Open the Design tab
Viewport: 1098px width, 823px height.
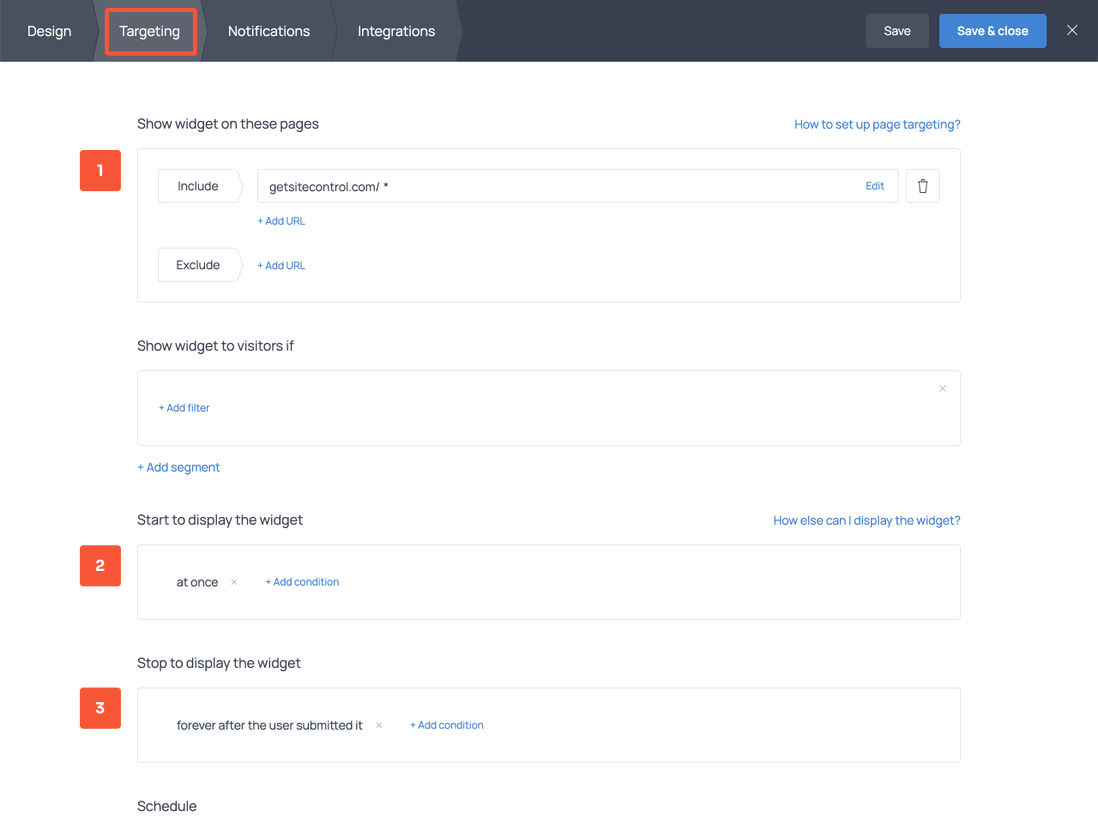pos(49,31)
